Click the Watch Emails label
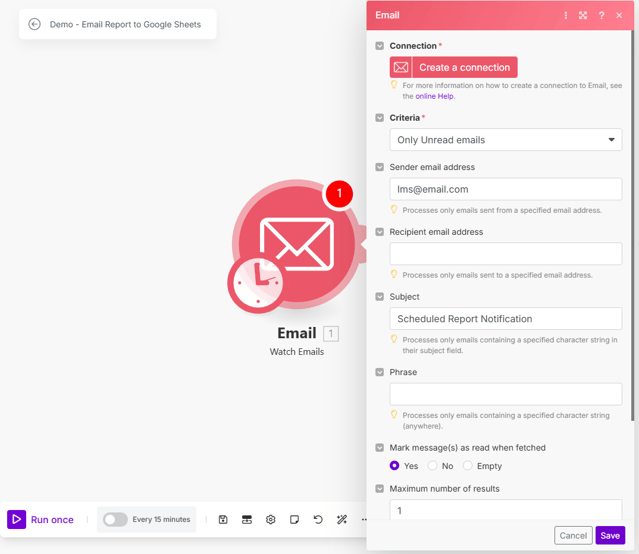The height and width of the screenshot is (554, 639). (x=297, y=352)
